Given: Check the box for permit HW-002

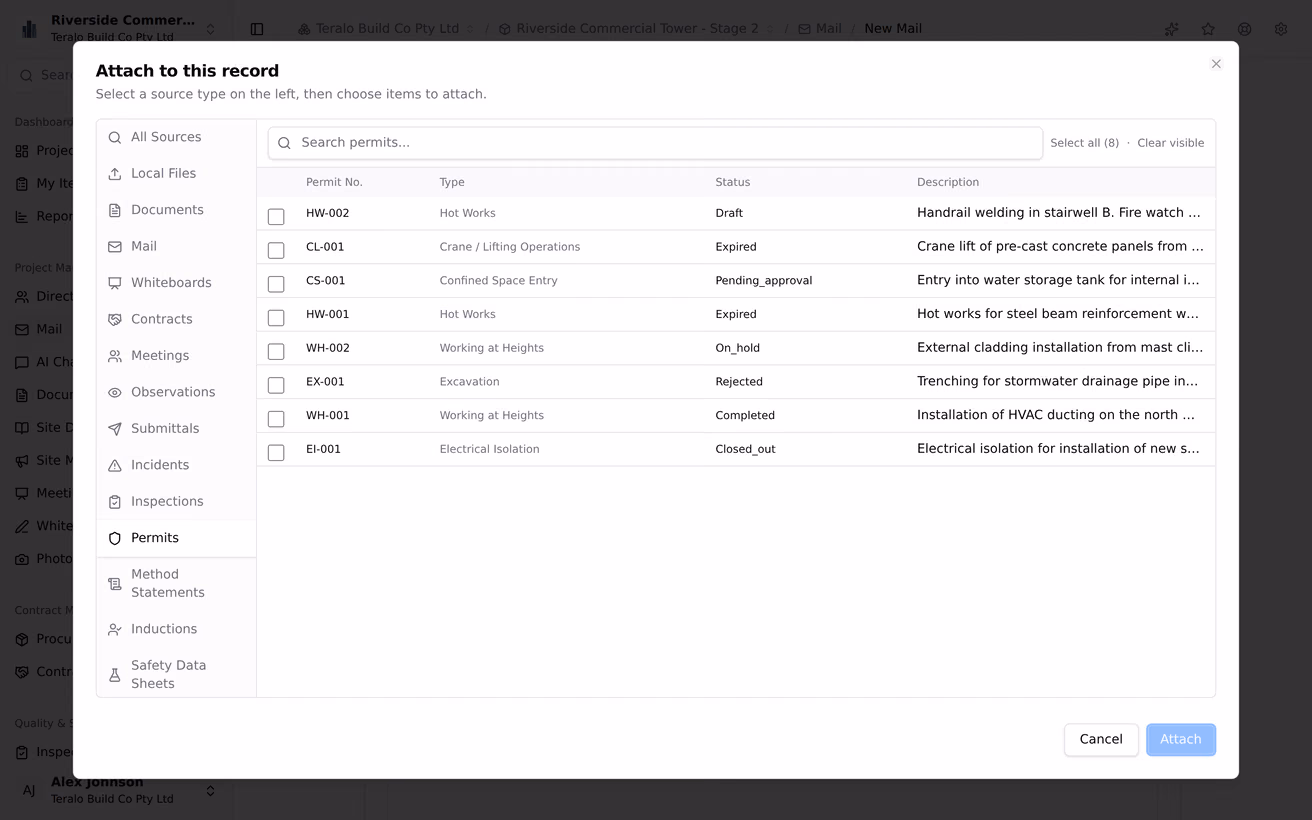Looking at the screenshot, I should pyautogui.click(x=276, y=216).
